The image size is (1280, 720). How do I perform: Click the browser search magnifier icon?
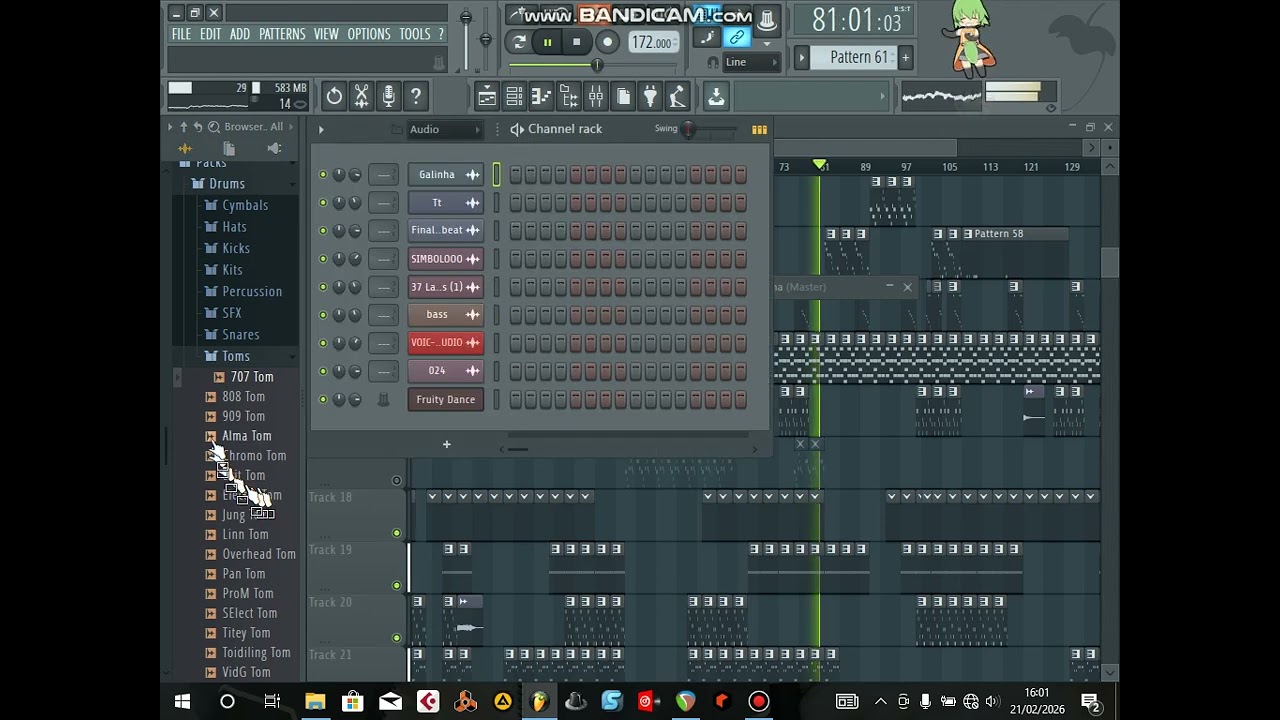pos(214,127)
